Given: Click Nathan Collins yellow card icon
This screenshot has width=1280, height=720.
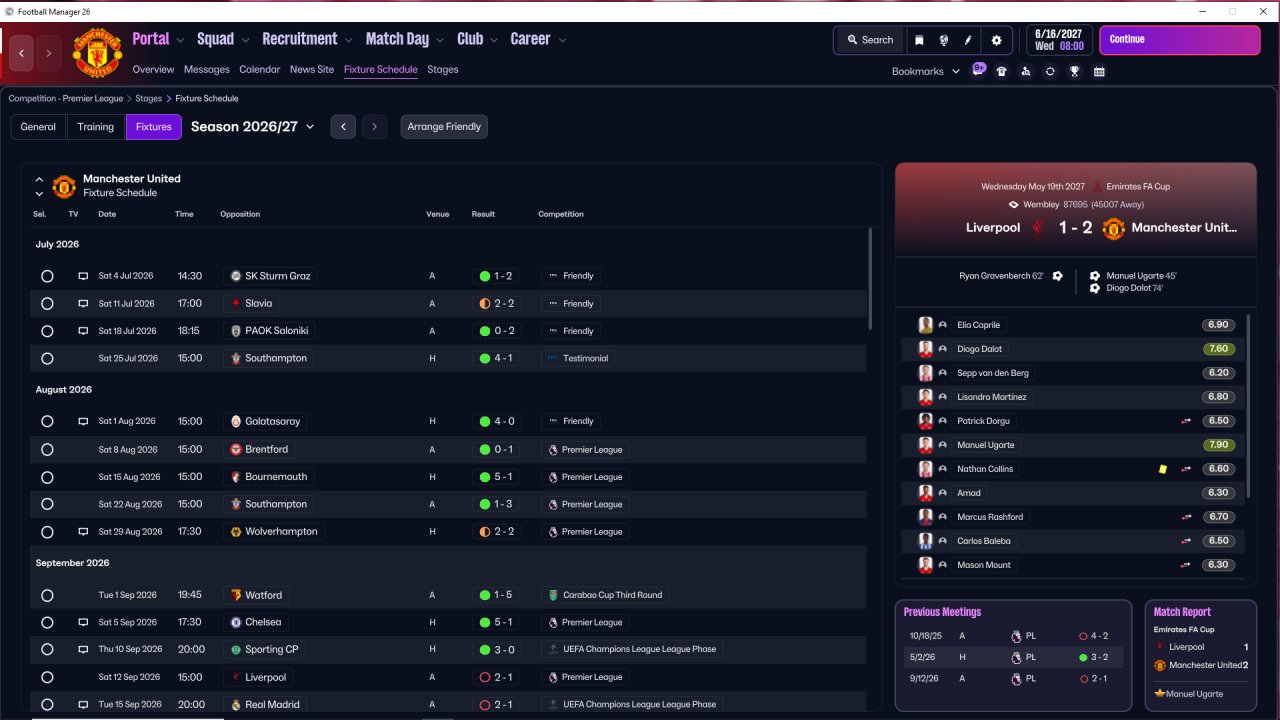Looking at the screenshot, I should click(x=1162, y=469).
